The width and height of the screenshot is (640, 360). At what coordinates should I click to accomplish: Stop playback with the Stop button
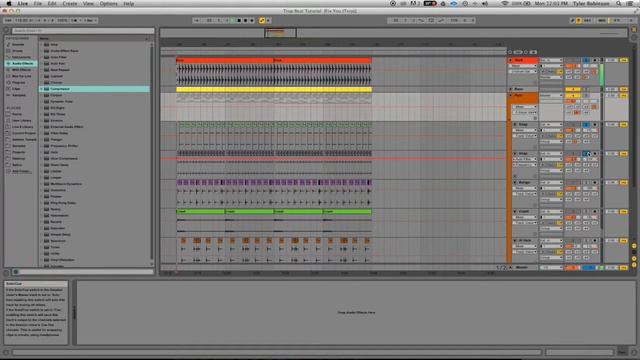tap(239, 20)
